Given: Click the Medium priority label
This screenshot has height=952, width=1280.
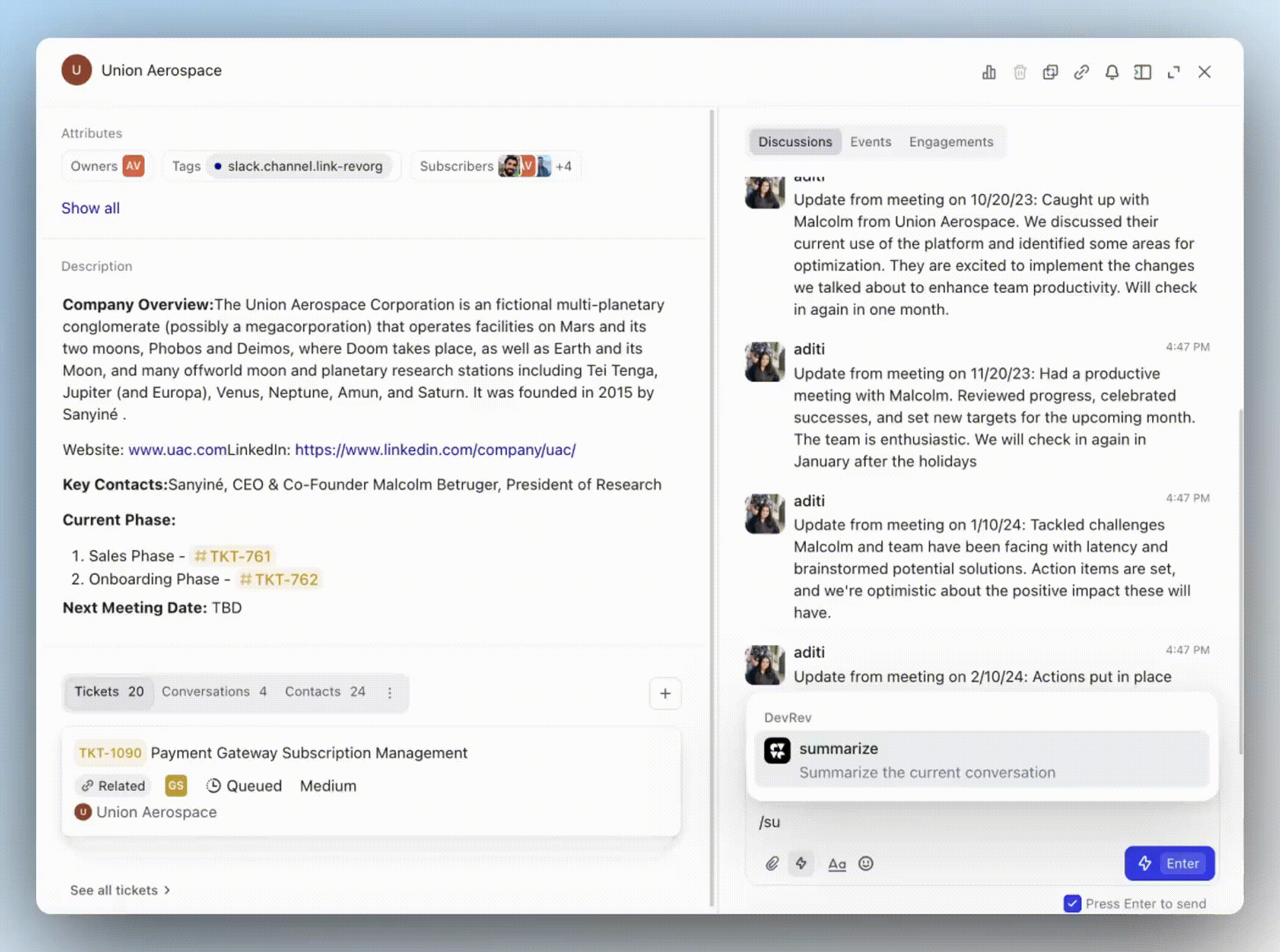Looking at the screenshot, I should click(x=328, y=786).
